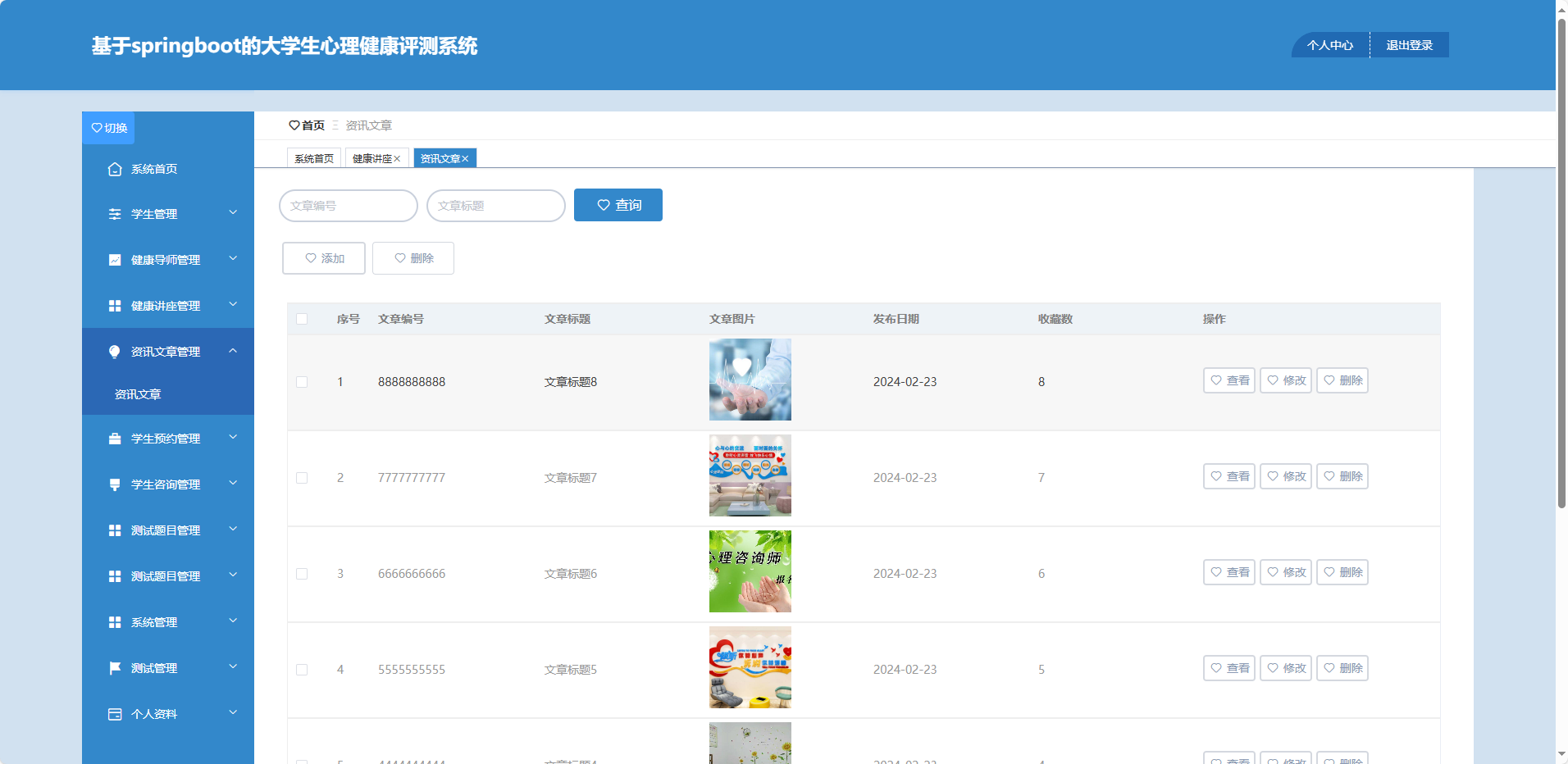
Task: Switch to the 系统首页 tab
Action: pyautogui.click(x=314, y=159)
